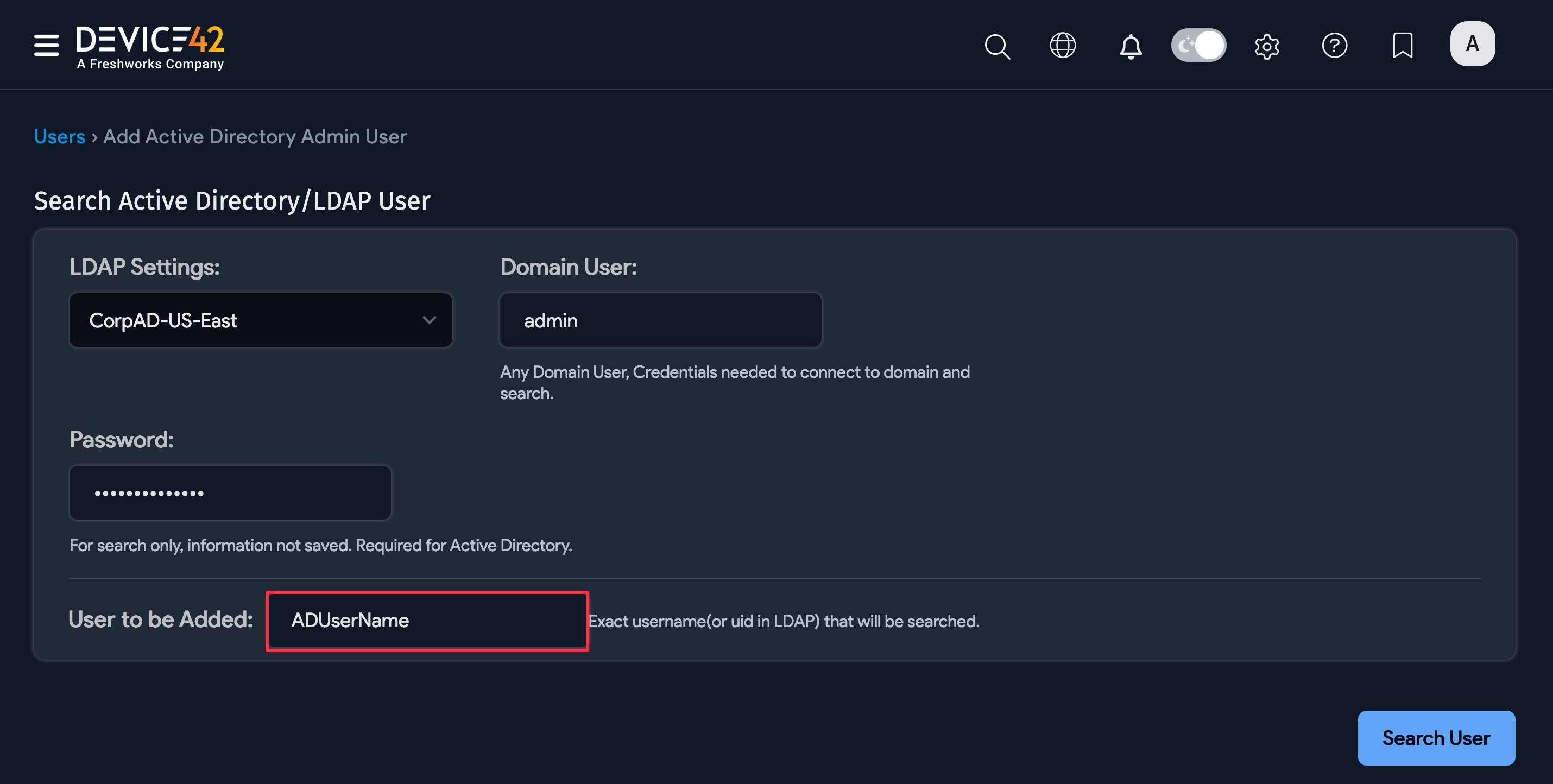Focus the Domain User input showing admin

(660, 320)
